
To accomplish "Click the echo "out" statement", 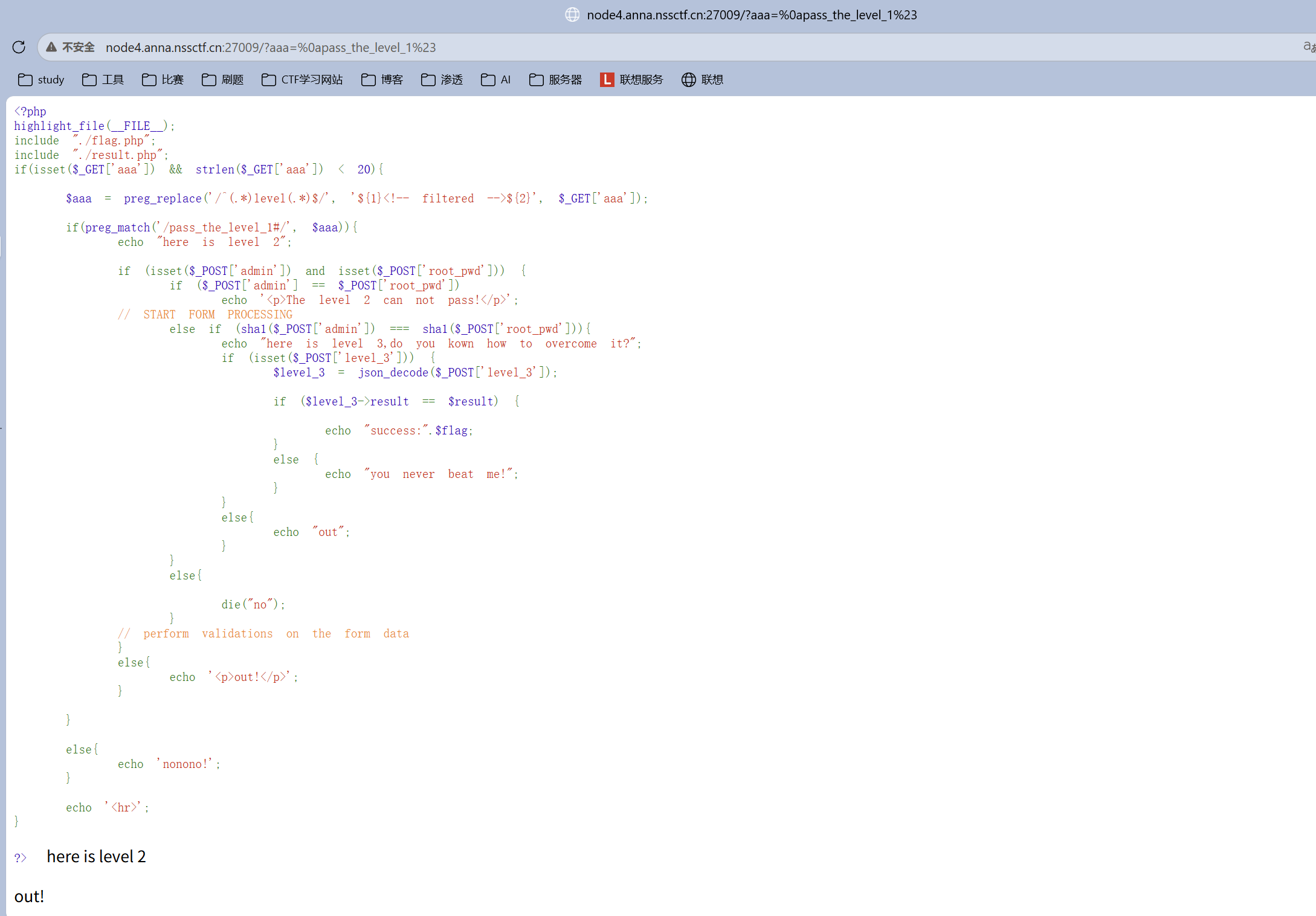I will (x=312, y=532).
